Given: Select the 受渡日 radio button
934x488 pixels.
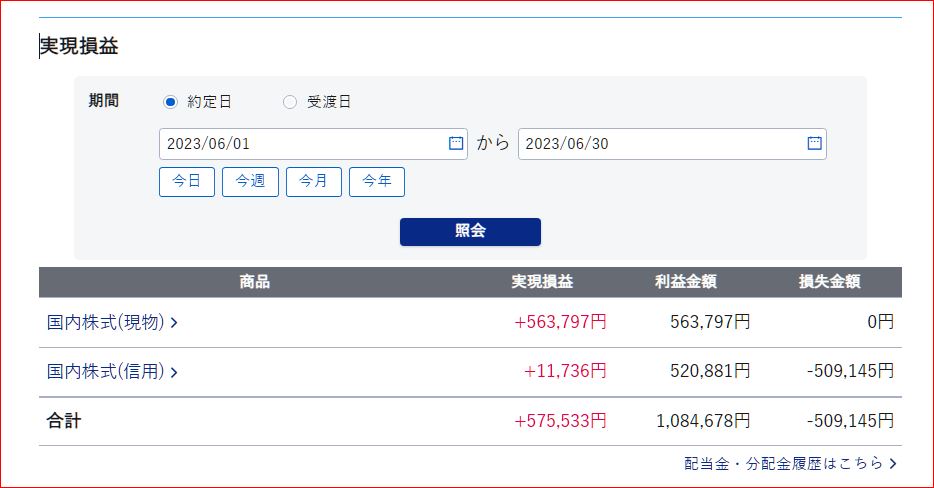Looking at the screenshot, I should pos(290,101).
